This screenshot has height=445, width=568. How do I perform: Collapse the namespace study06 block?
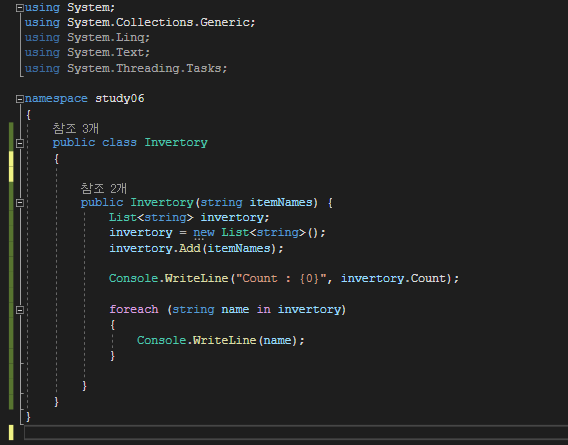20,99
